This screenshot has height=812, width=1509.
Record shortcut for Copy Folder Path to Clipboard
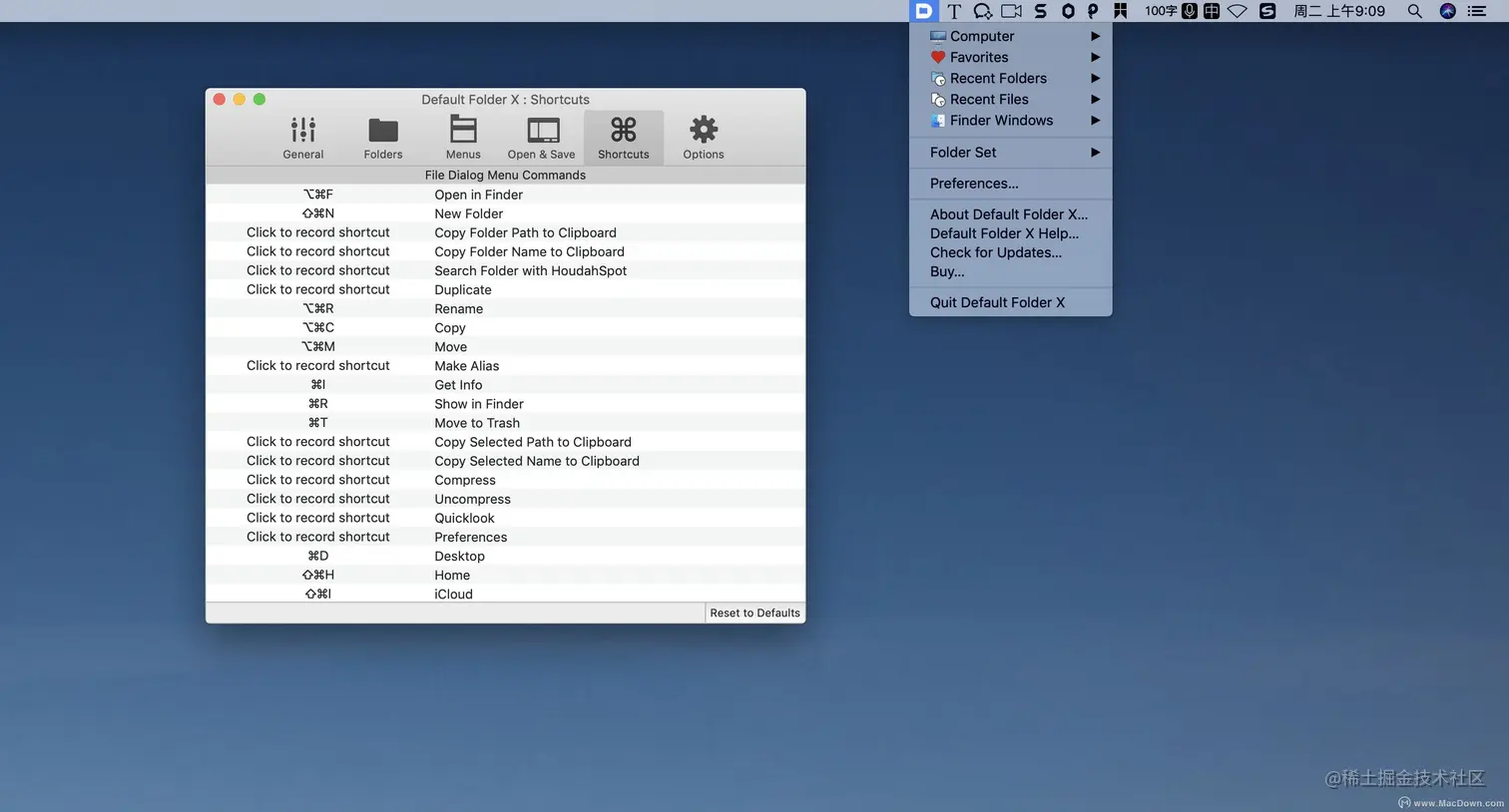tap(318, 232)
